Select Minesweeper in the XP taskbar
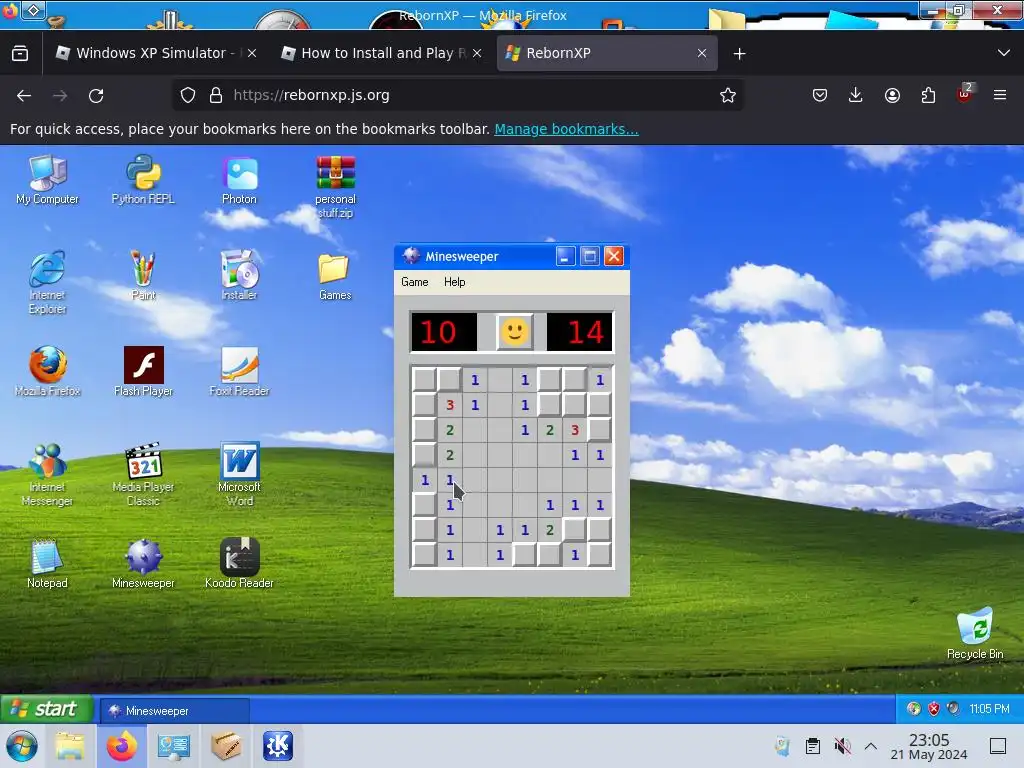1024x768 pixels. click(174, 711)
